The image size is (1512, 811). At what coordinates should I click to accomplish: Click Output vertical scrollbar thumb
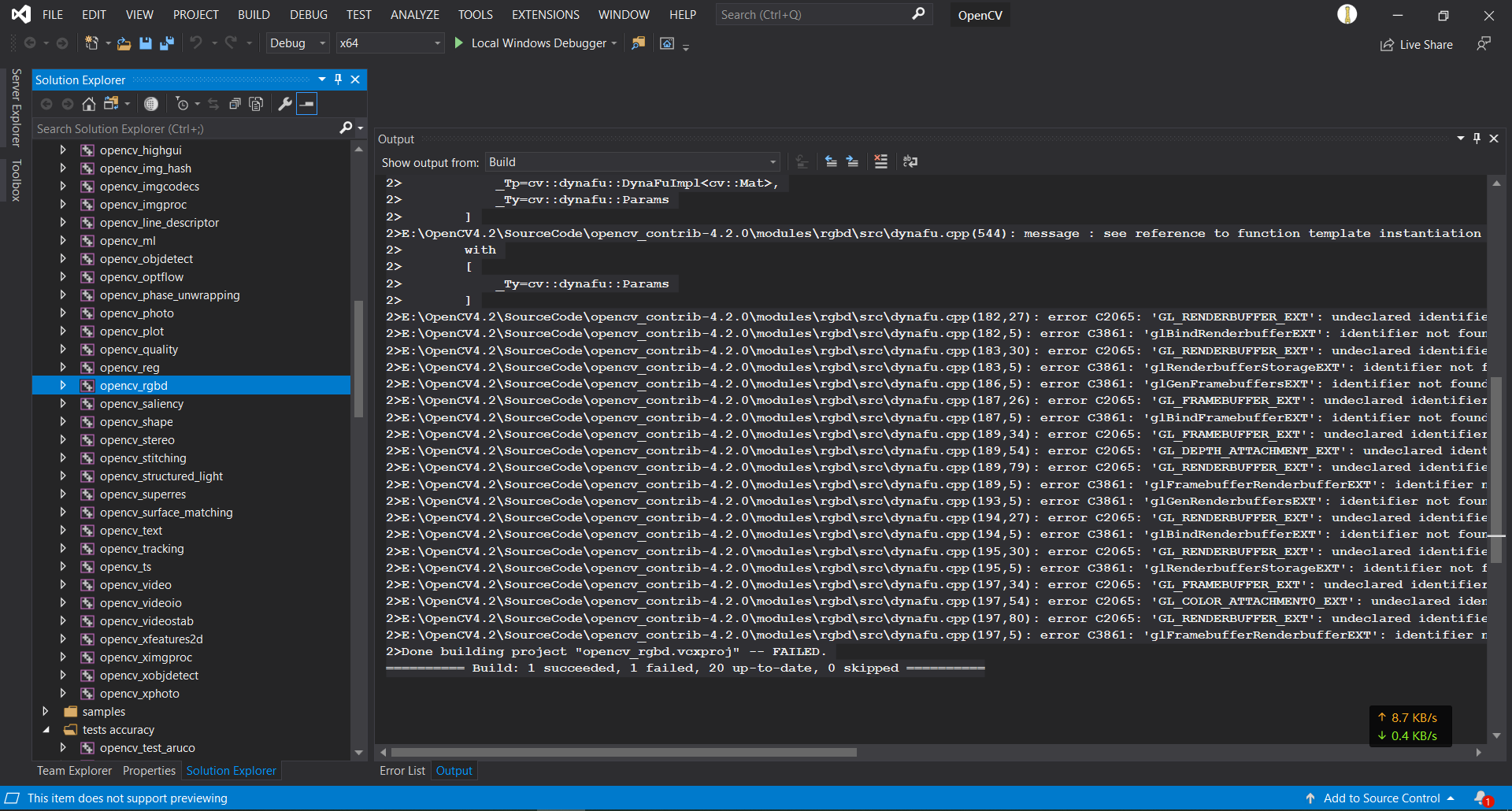(x=1496, y=470)
